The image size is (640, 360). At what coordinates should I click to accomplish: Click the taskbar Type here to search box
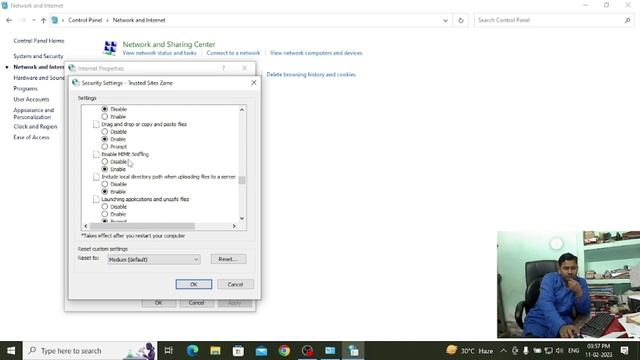click(x=90, y=351)
